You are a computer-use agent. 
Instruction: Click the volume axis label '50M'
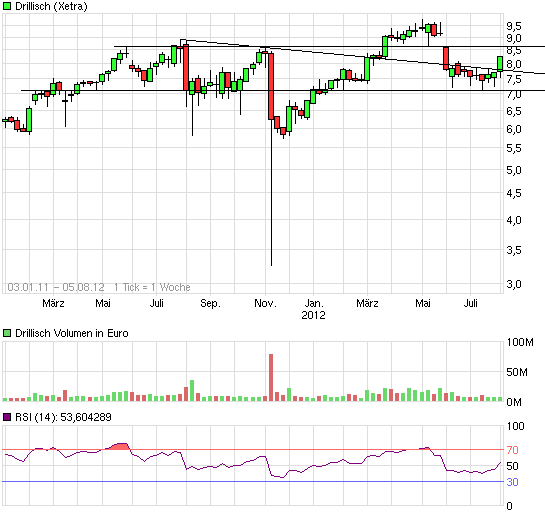517,372
